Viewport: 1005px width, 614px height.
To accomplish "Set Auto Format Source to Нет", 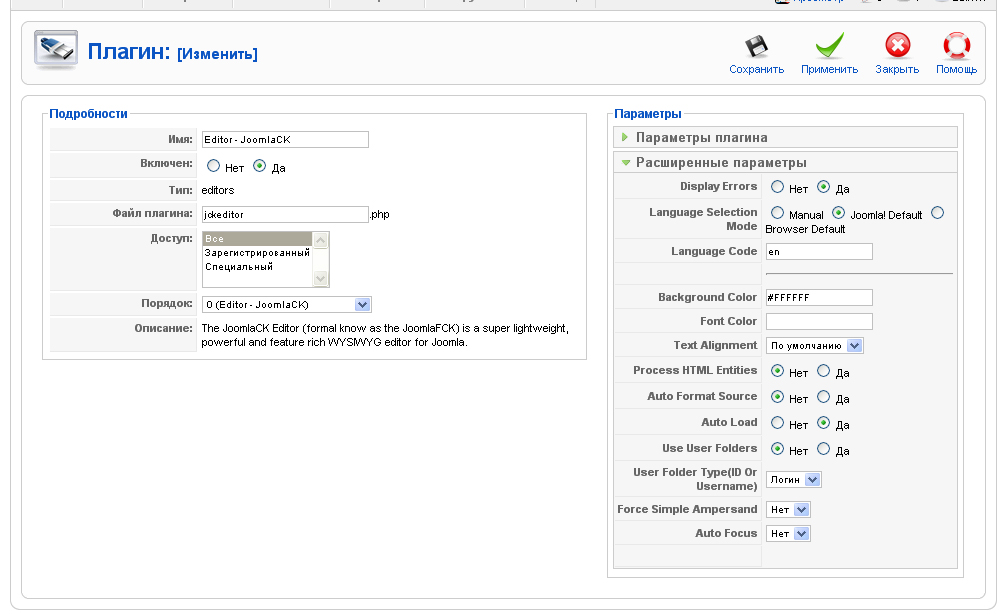I will click(777, 397).
